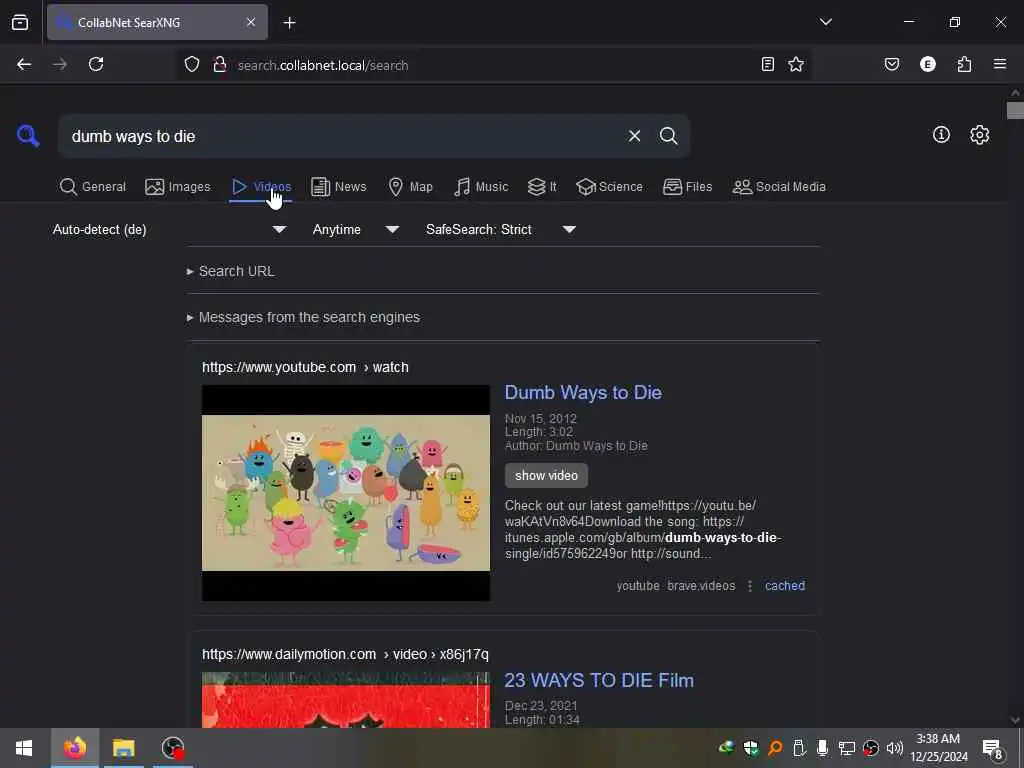This screenshot has height=768, width=1024.
Task: Close the CollabNet SearXNG tab
Action: [x=251, y=22]
